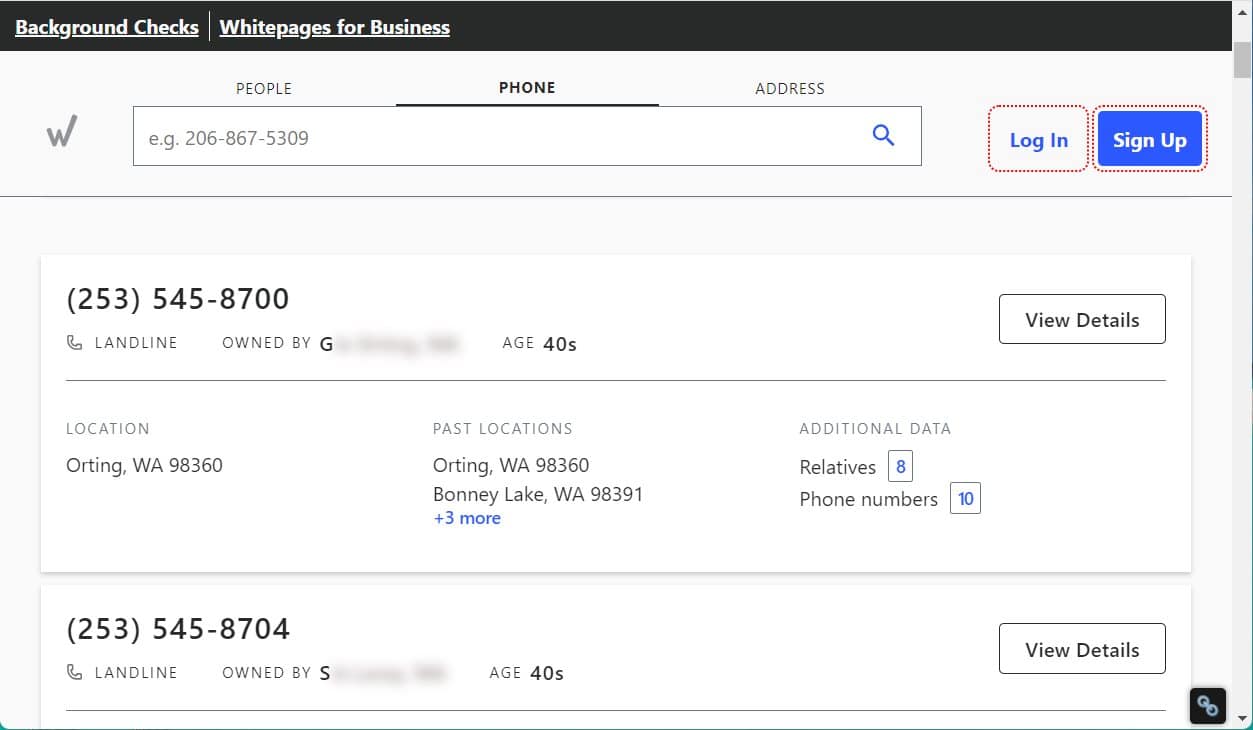The image size is (1253, 730).
Task: Click the landline phone icon for (253) 545-8704
Action: click(x=75, y=673)
